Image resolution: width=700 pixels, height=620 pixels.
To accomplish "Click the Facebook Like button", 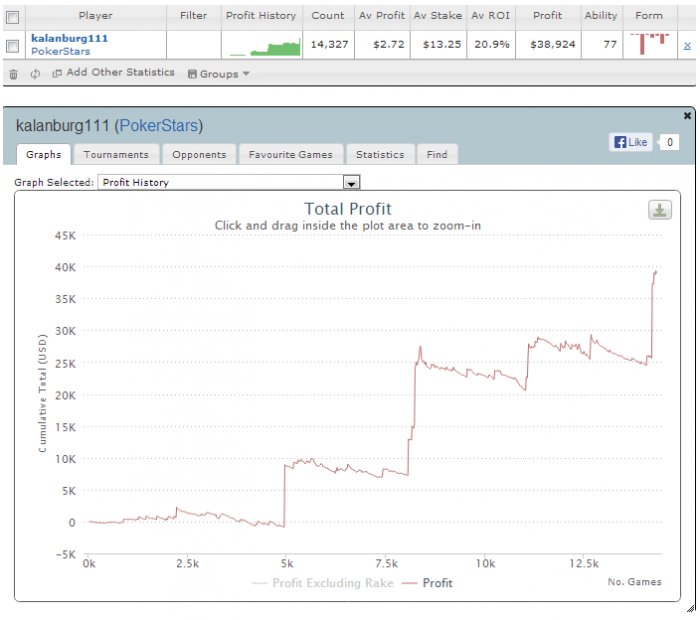I will [630, 142].
